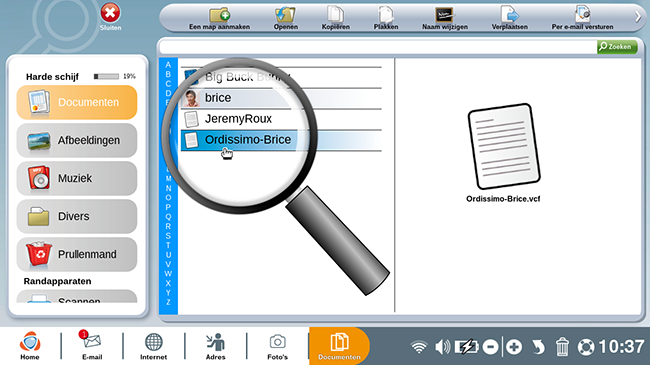This screenshot has height=365, width=650.
Task: Move file with Verplaatsen icon
Action: tap(509, 14)
